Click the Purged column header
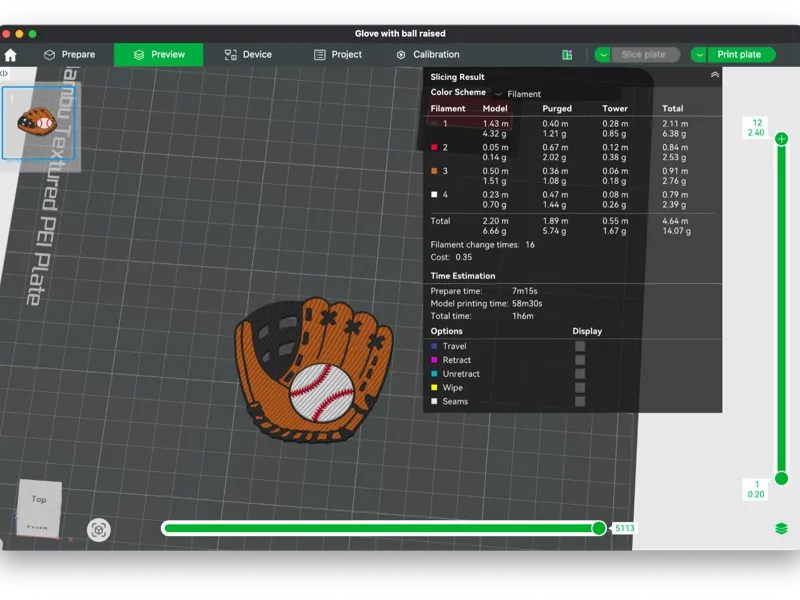 click(557, 108)
